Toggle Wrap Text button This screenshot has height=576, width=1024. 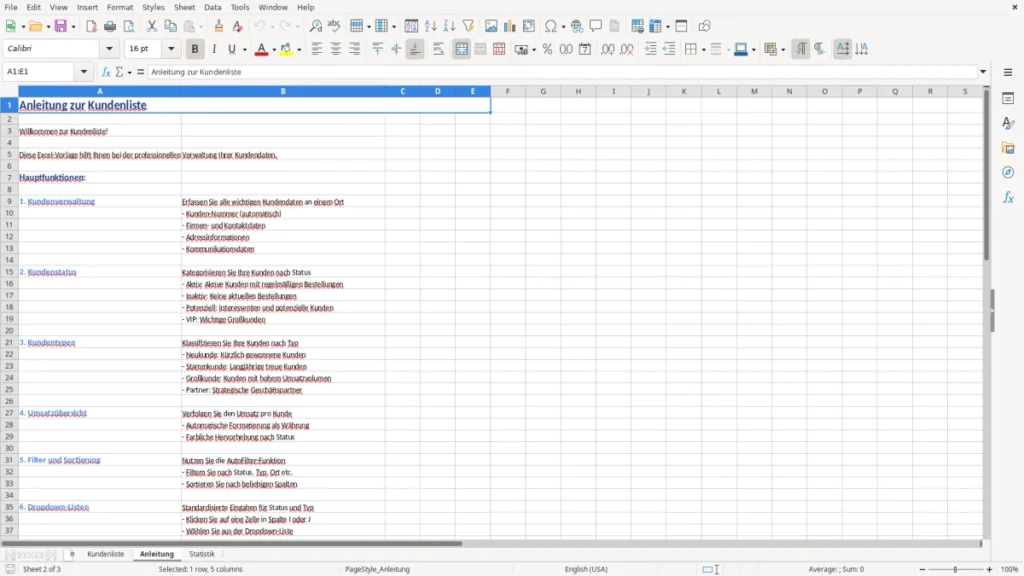(x=438, y=49)
